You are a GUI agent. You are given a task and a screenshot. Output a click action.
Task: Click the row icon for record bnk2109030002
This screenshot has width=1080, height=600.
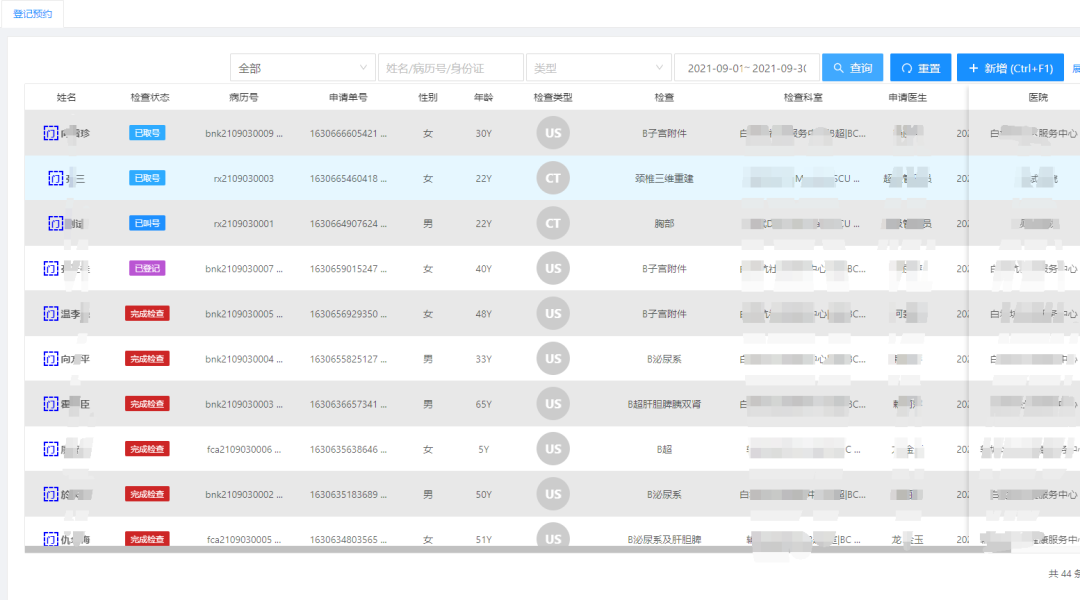pos(51,494)
